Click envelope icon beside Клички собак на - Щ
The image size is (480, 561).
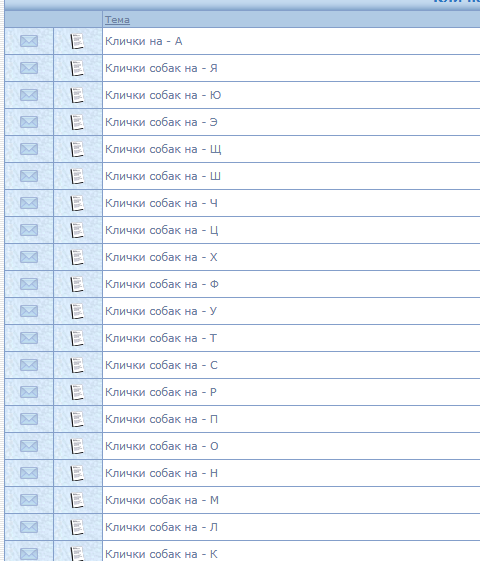point(29,149)
